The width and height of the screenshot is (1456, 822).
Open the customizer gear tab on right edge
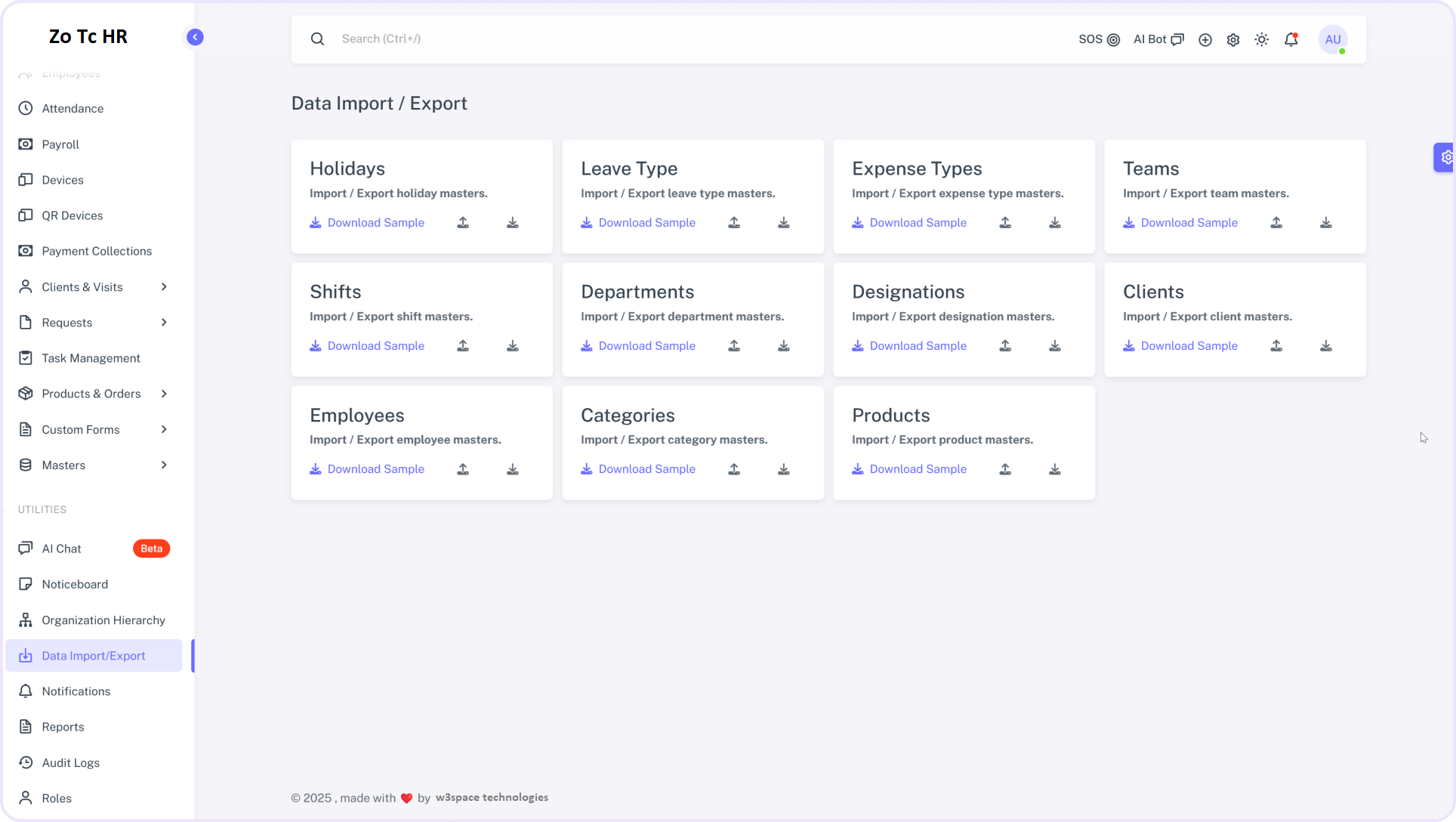pos(1445,157)
